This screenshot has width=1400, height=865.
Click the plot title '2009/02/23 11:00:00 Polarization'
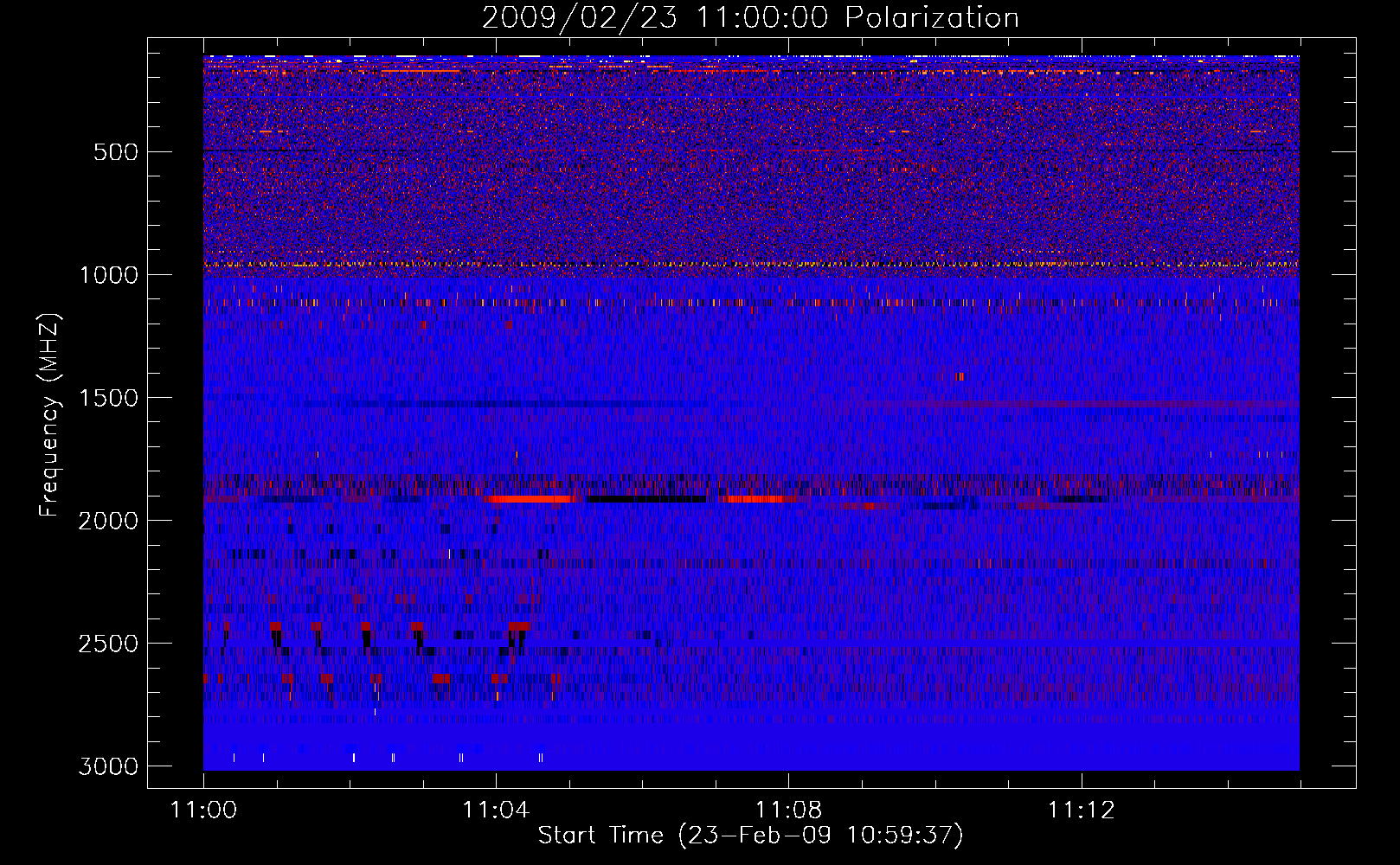point(750,17)
